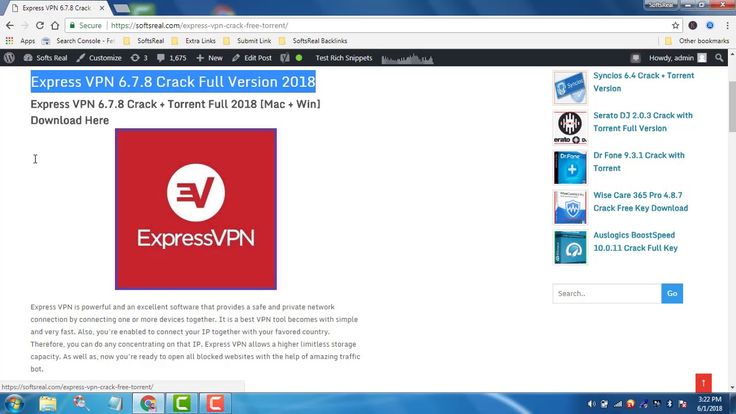Bookmark this page with the star icon

click(675, 25)
